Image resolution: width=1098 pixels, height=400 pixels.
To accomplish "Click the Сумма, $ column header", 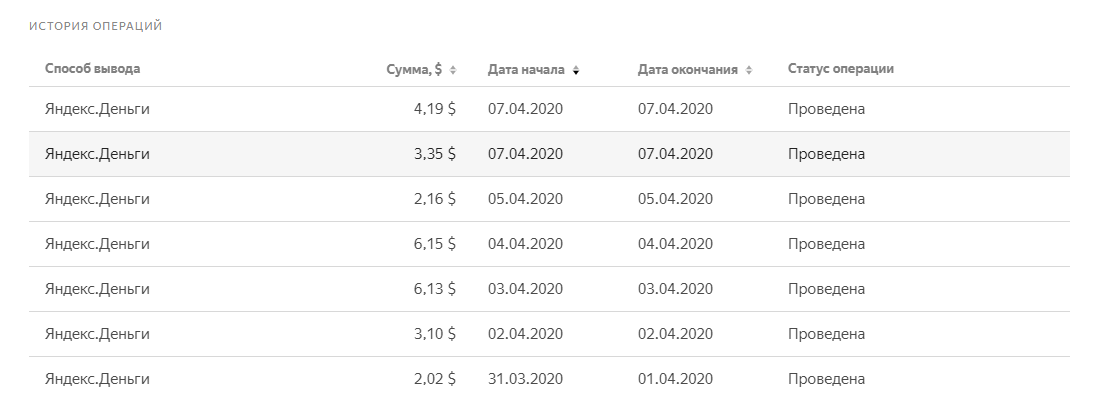I will tap(414, 69).
